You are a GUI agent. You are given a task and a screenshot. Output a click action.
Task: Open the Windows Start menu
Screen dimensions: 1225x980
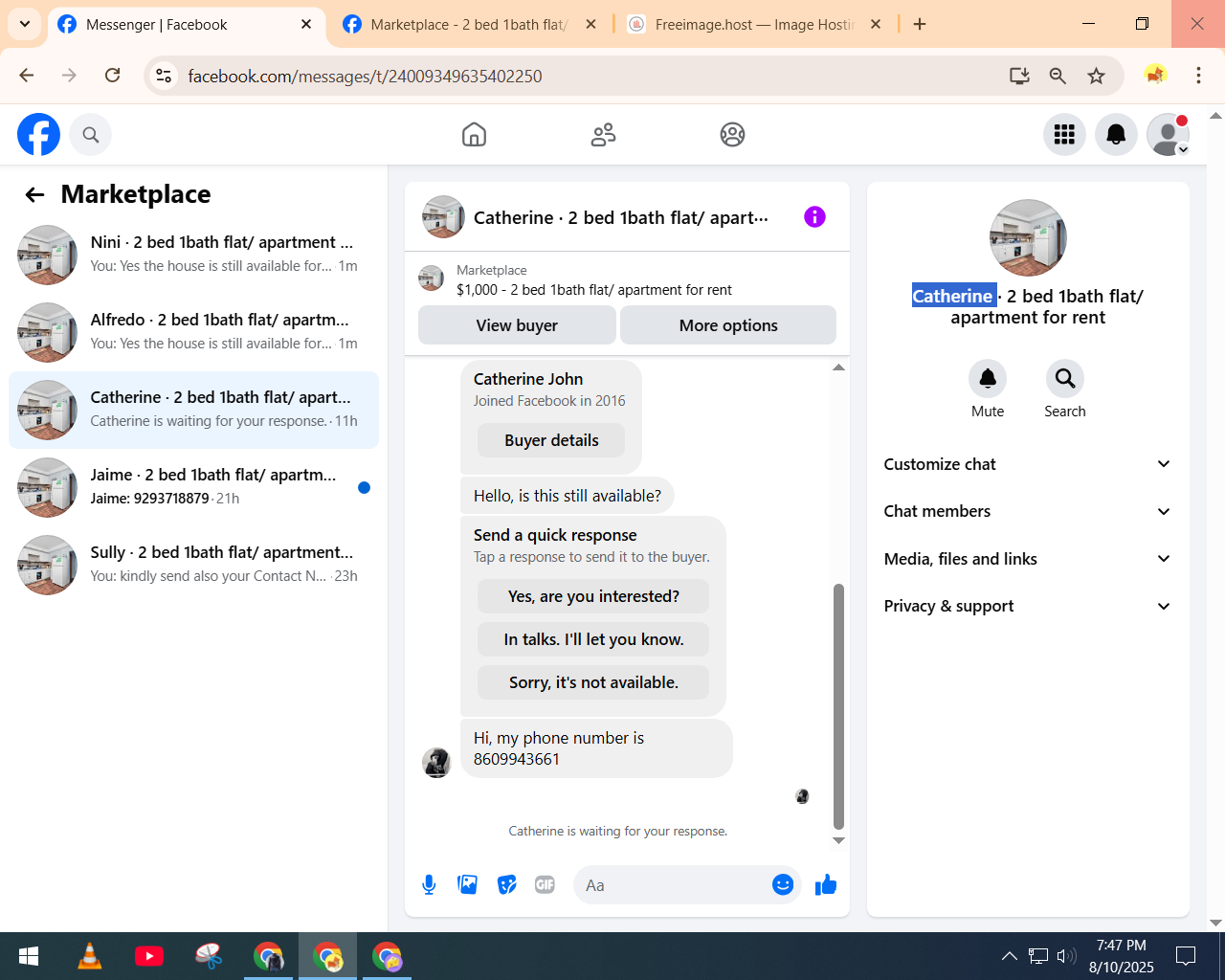pyautogui.click(x=29, y=956)
